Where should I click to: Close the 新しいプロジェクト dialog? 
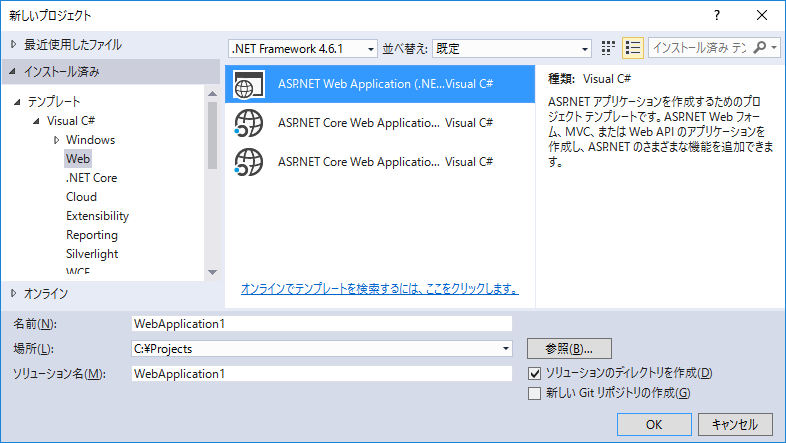(762, 16)
